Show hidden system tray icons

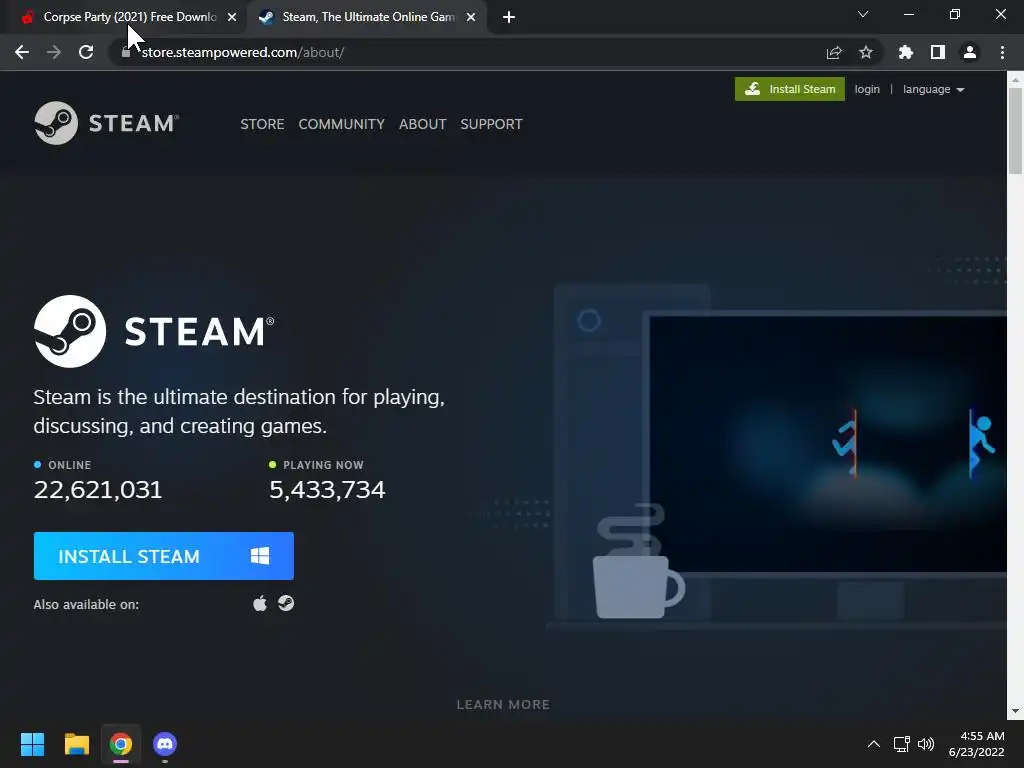[874, 744]
